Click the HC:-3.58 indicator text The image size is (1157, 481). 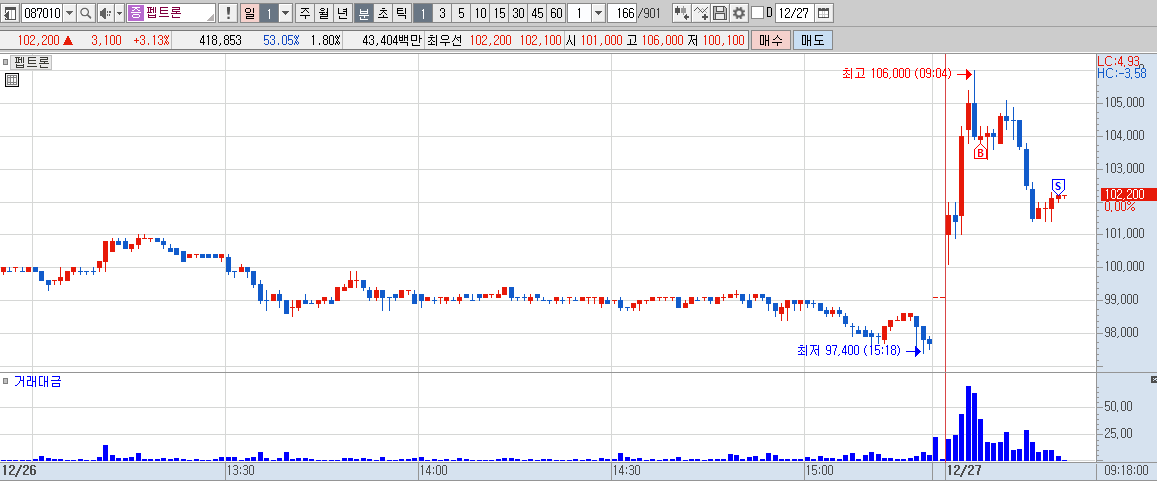1122,72
